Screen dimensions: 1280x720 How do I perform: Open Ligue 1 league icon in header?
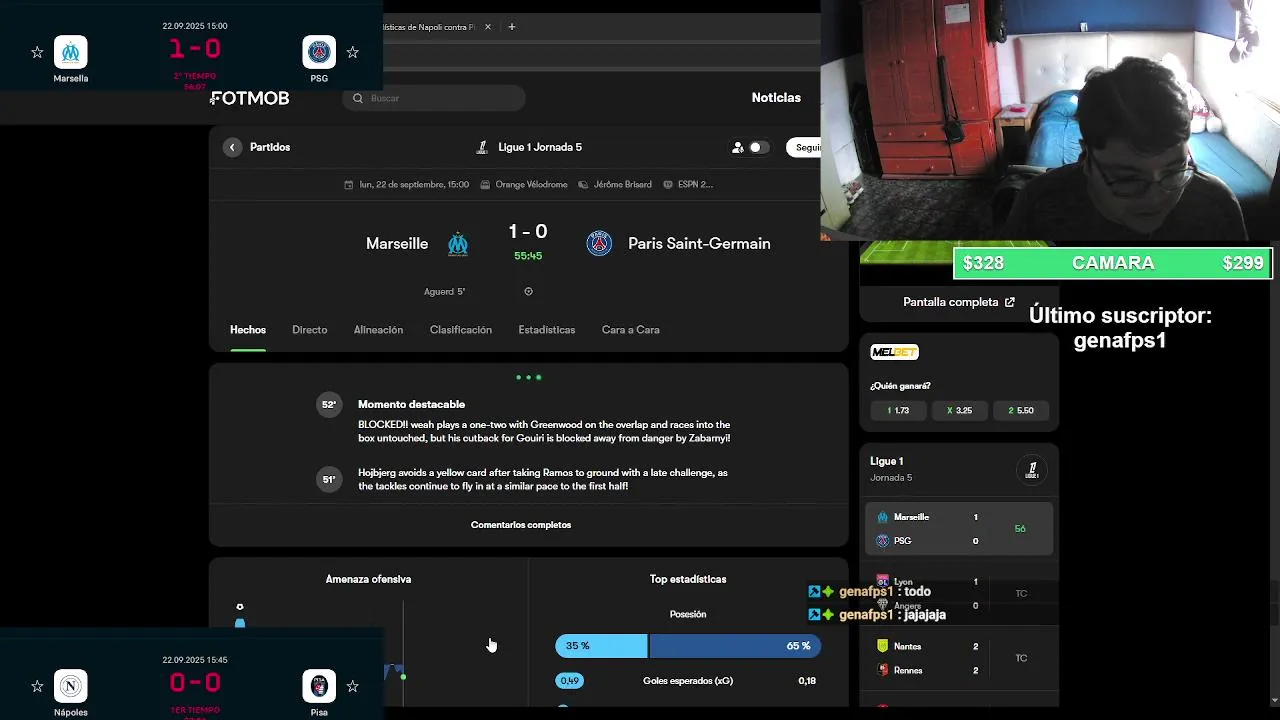click(x=482, y=147)
